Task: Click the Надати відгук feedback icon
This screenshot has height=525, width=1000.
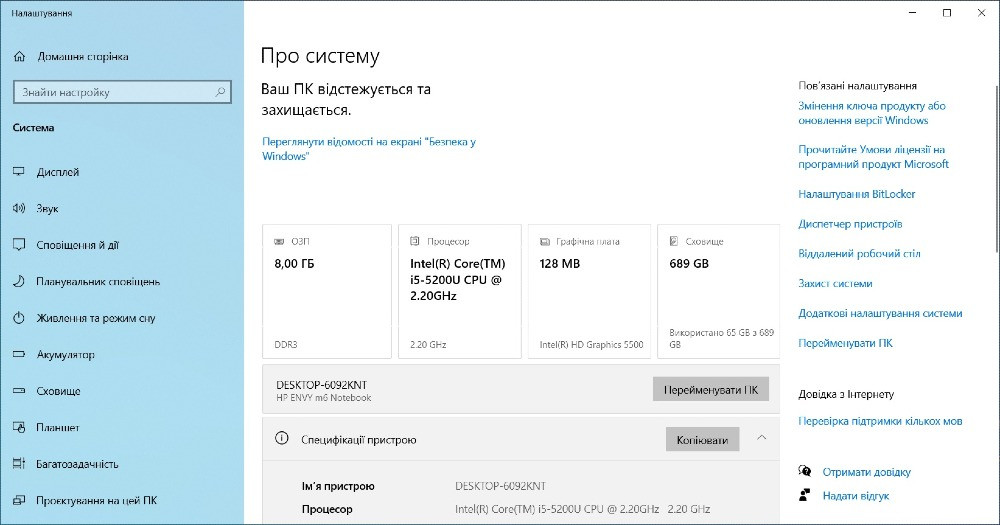Action: pos(805,495)
